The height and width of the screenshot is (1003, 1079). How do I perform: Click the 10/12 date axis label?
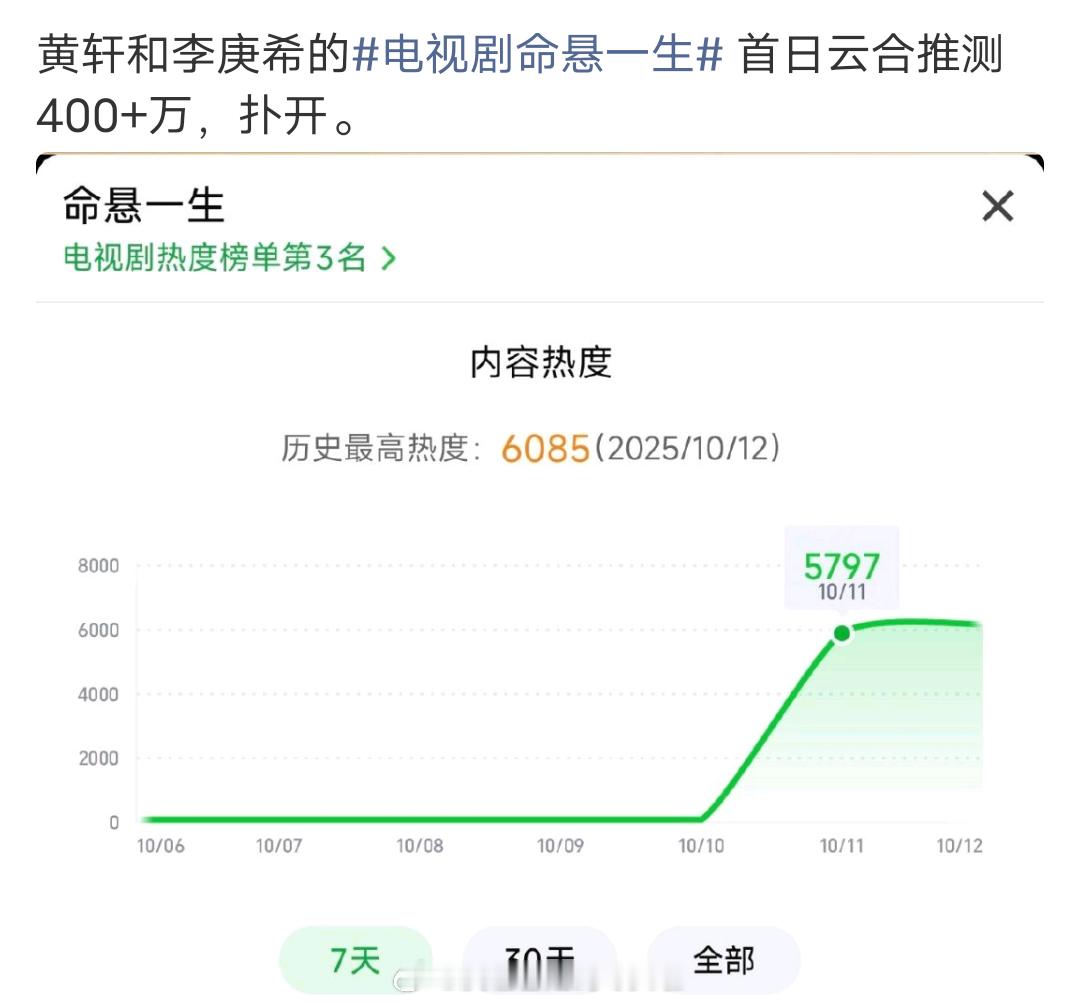(960, 845)
